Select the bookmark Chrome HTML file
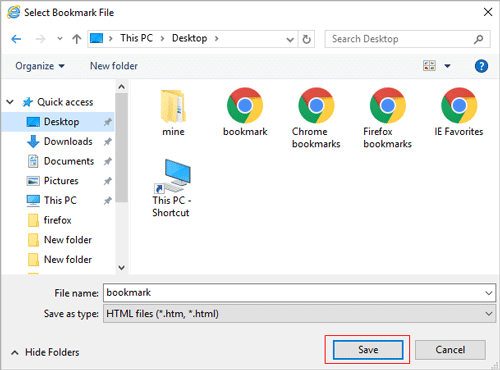Viewport: 500px width, 370px height. coord(245,113)
